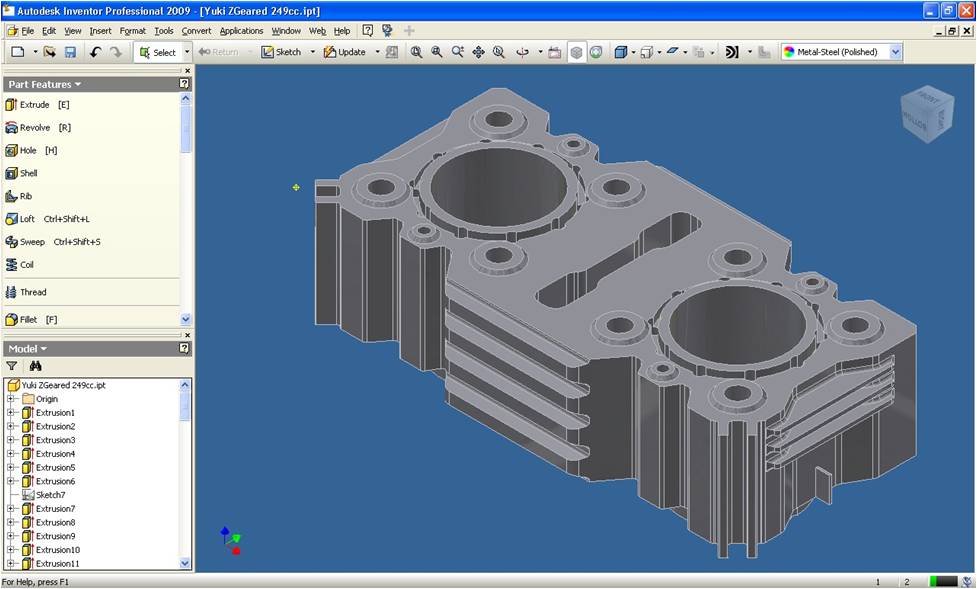
Task: Click the browser filter funnel icon
Action: click(x=12, y=366)
